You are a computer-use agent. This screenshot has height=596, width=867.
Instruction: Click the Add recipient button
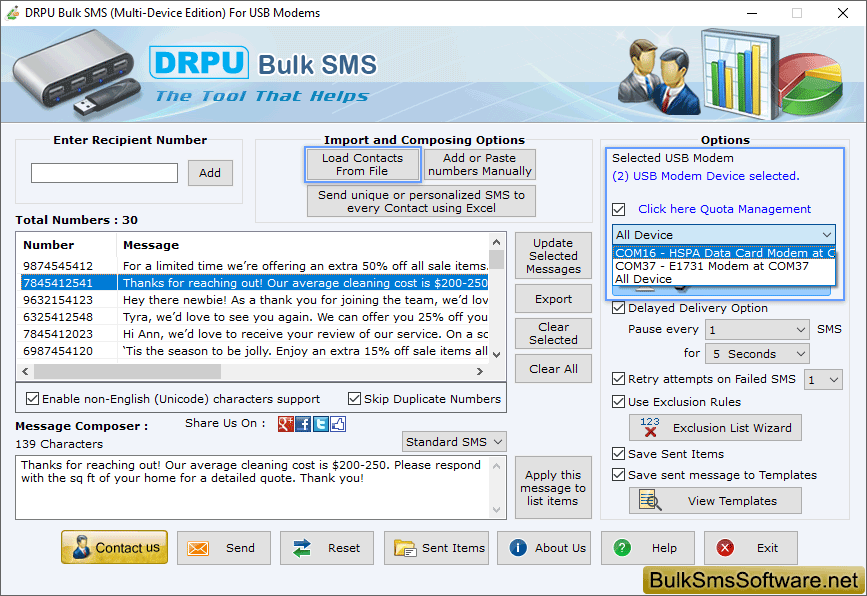[x=210, y=173]
